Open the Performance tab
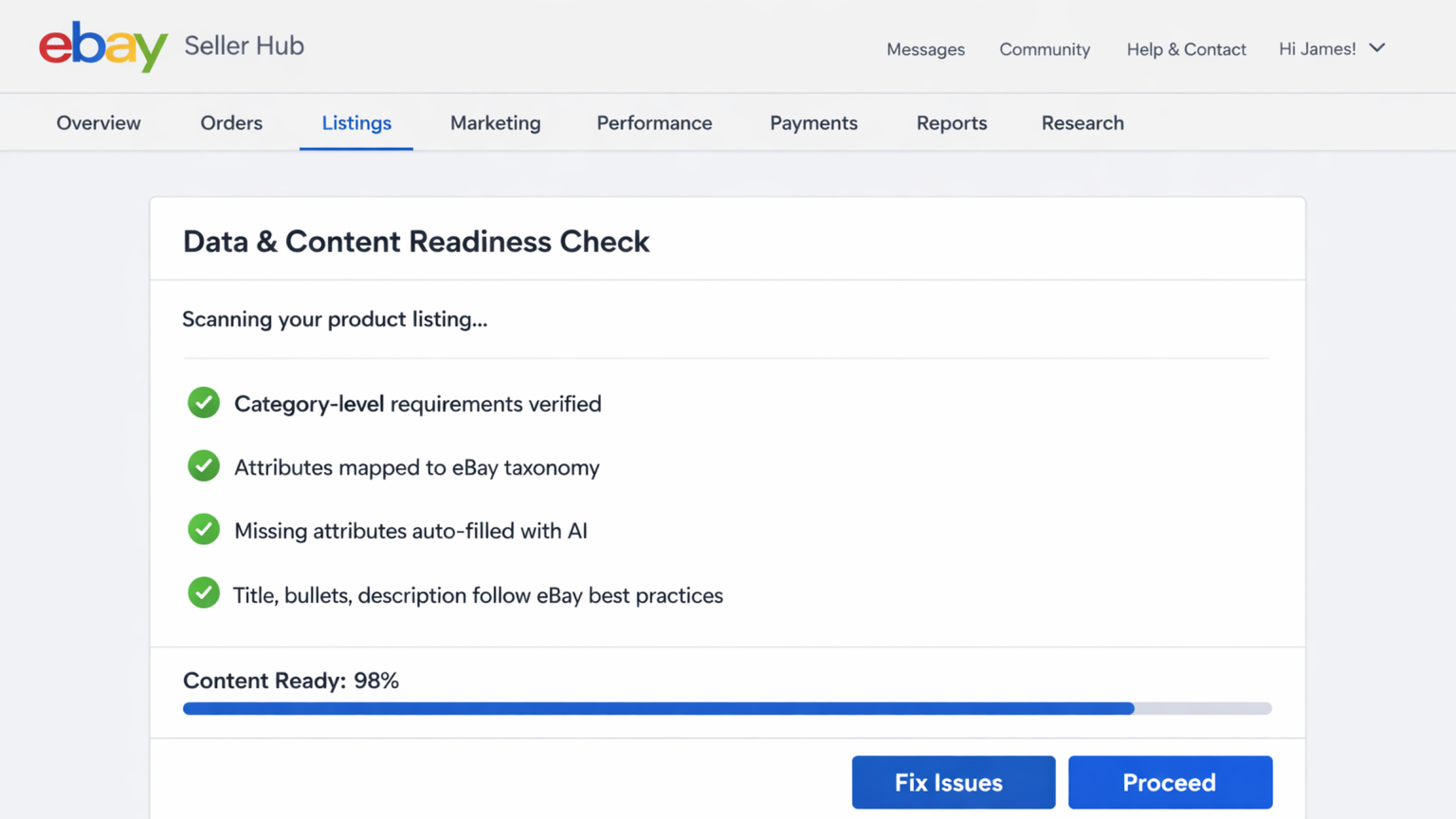The height and width of the screenshot is (819, 1456). (x=654, y=122)
